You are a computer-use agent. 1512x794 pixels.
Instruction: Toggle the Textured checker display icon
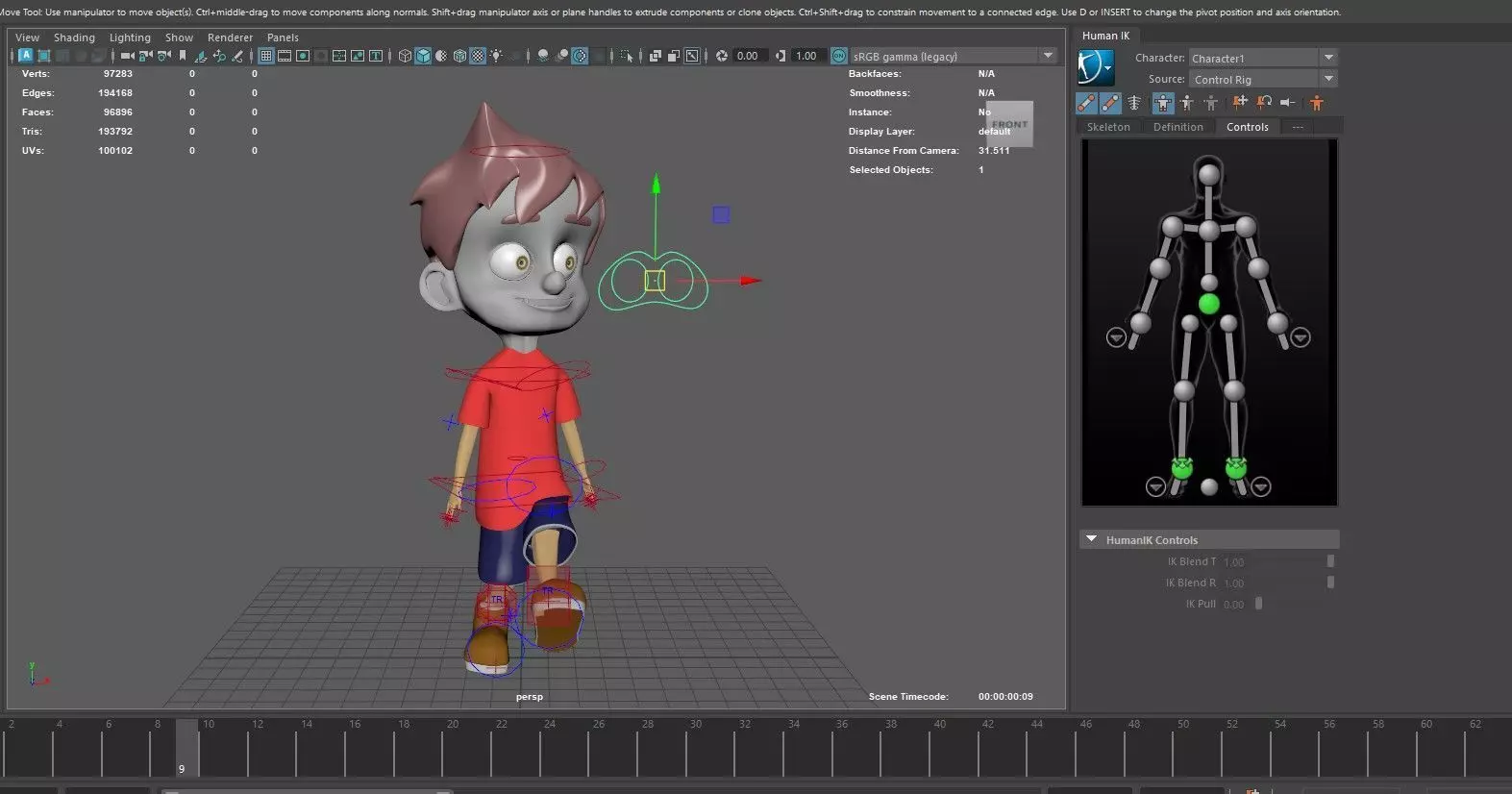(478, 56)
